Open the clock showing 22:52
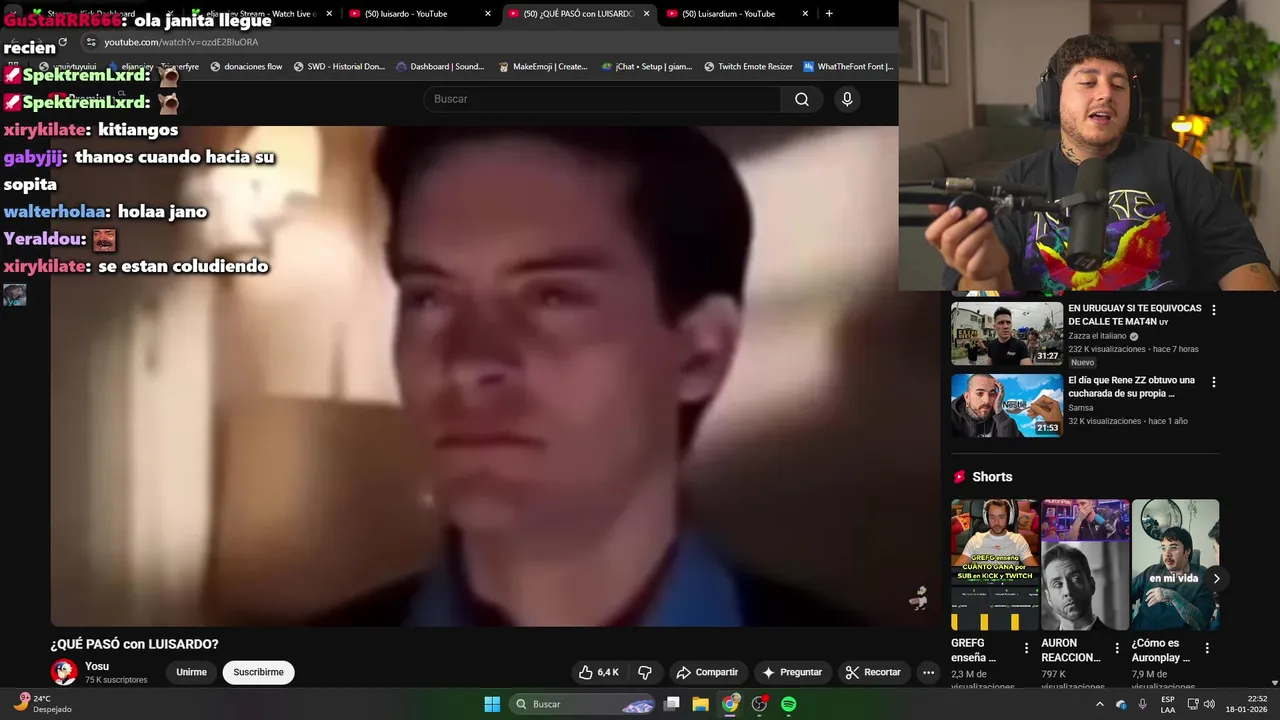 coord(1249,704)
